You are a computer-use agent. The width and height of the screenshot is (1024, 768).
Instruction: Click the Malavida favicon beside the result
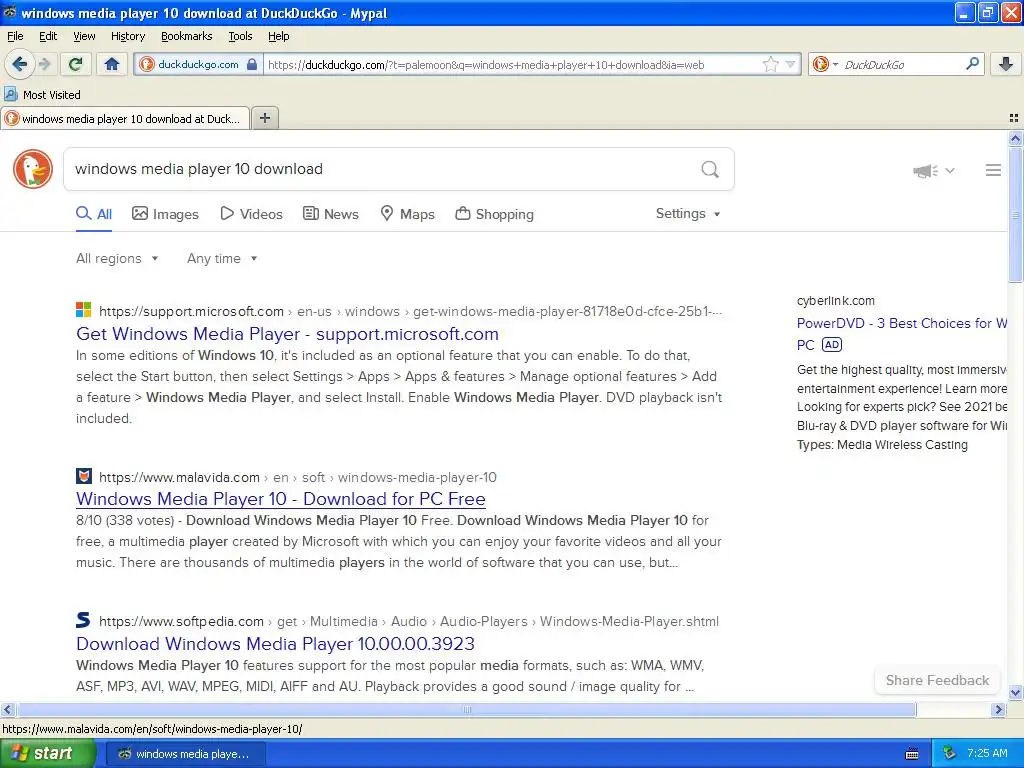point(84,475)
